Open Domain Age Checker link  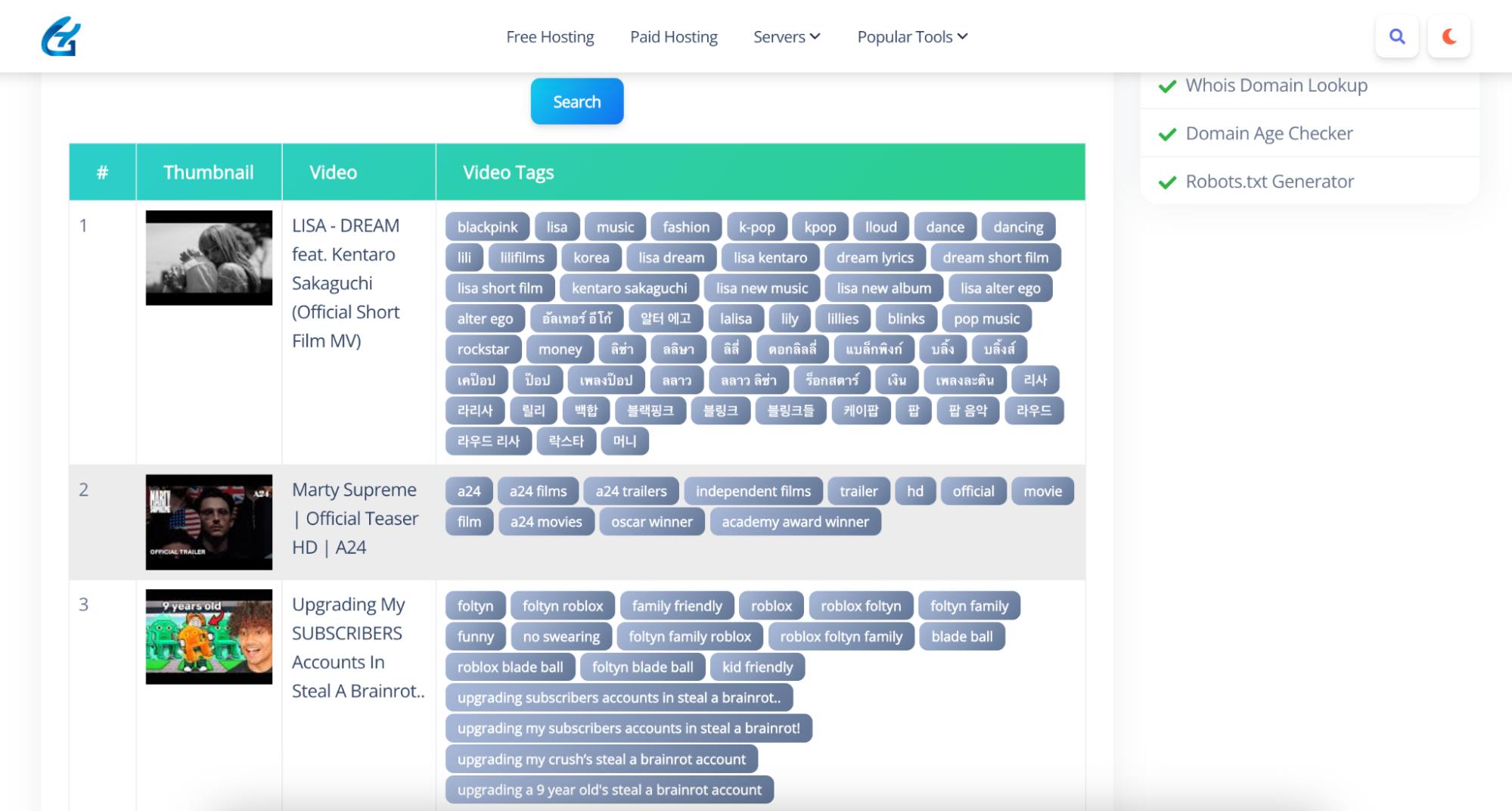tap(1268, 133)
